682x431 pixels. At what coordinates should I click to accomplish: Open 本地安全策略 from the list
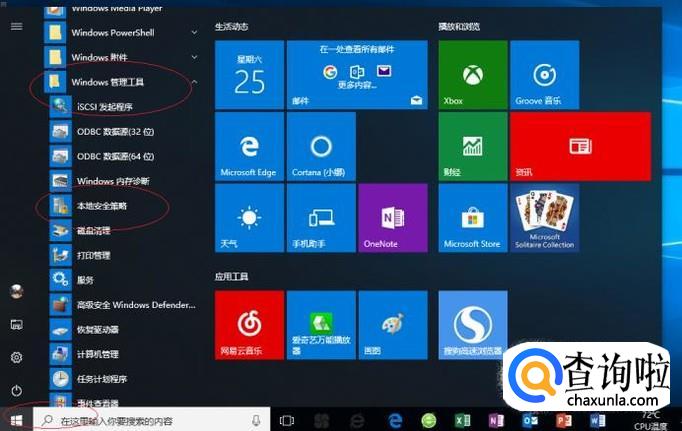(x=123, y=206)
